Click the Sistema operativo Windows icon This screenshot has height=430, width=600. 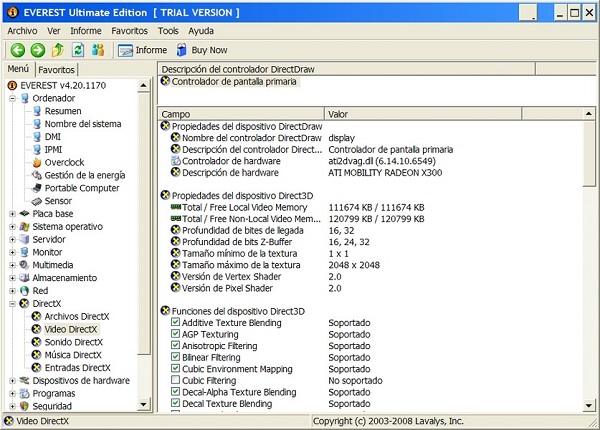coord(24,226)
